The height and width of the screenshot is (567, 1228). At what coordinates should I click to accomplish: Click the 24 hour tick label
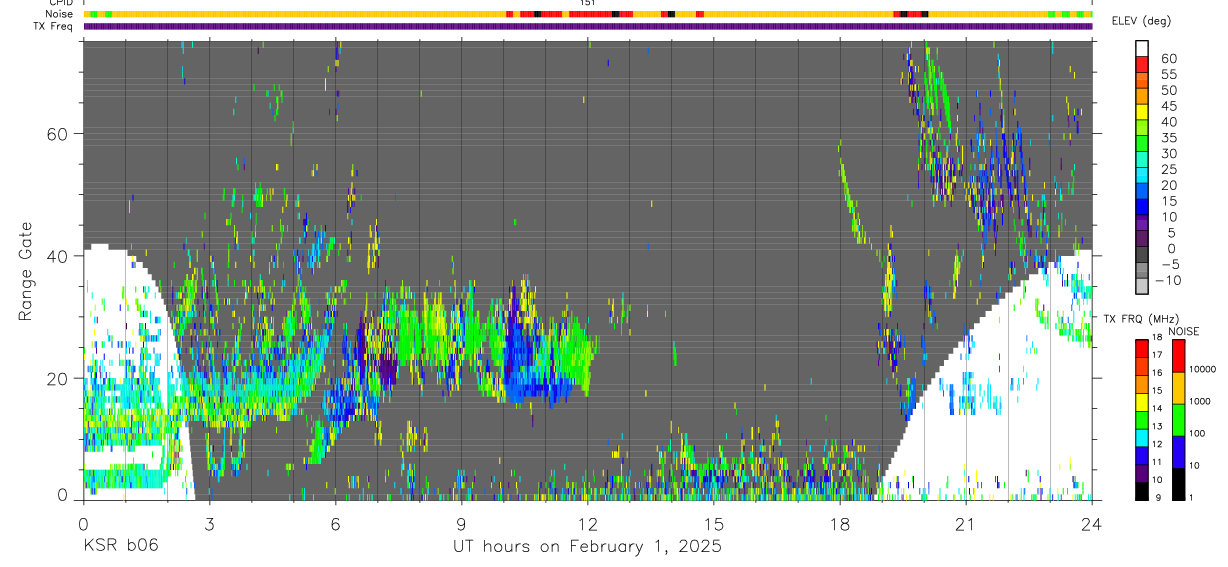click(1091, 524)
